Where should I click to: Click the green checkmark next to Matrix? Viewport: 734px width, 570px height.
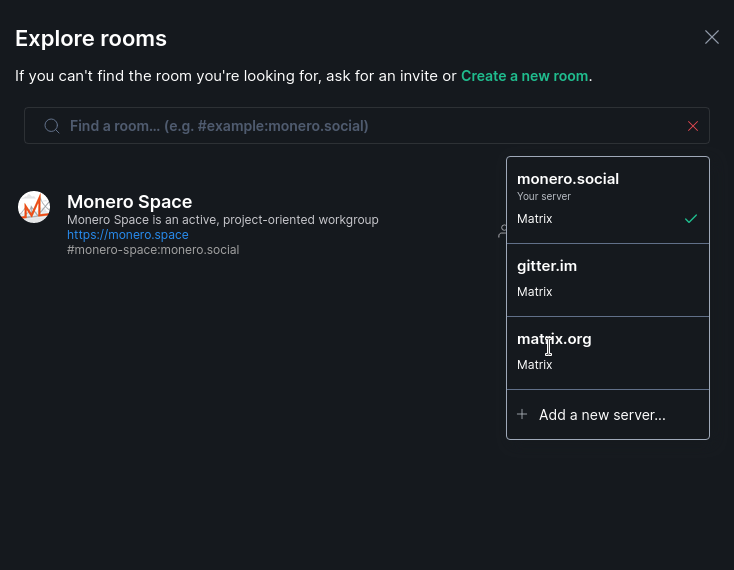click(690, 219)
